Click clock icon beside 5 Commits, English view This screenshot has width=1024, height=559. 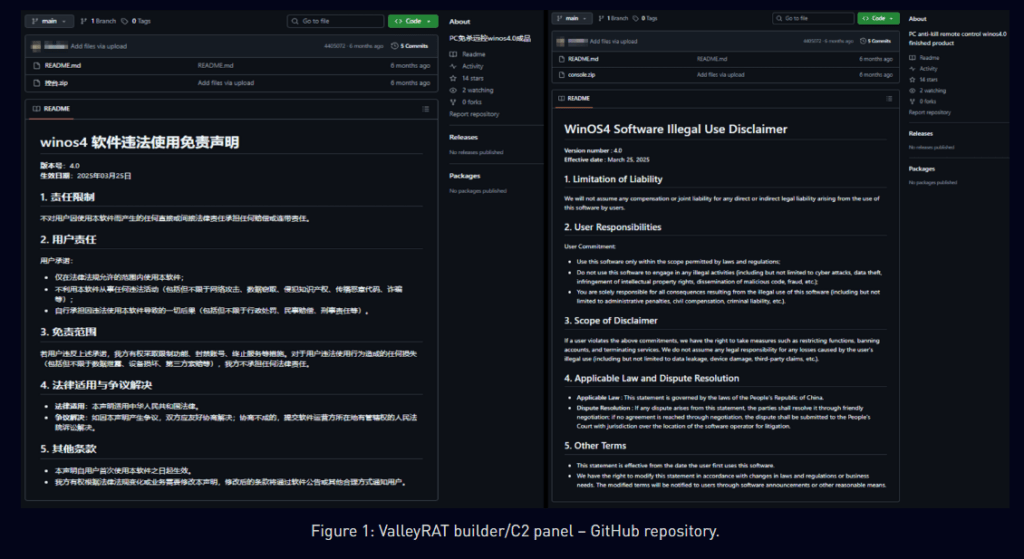(x=863, y=41)
